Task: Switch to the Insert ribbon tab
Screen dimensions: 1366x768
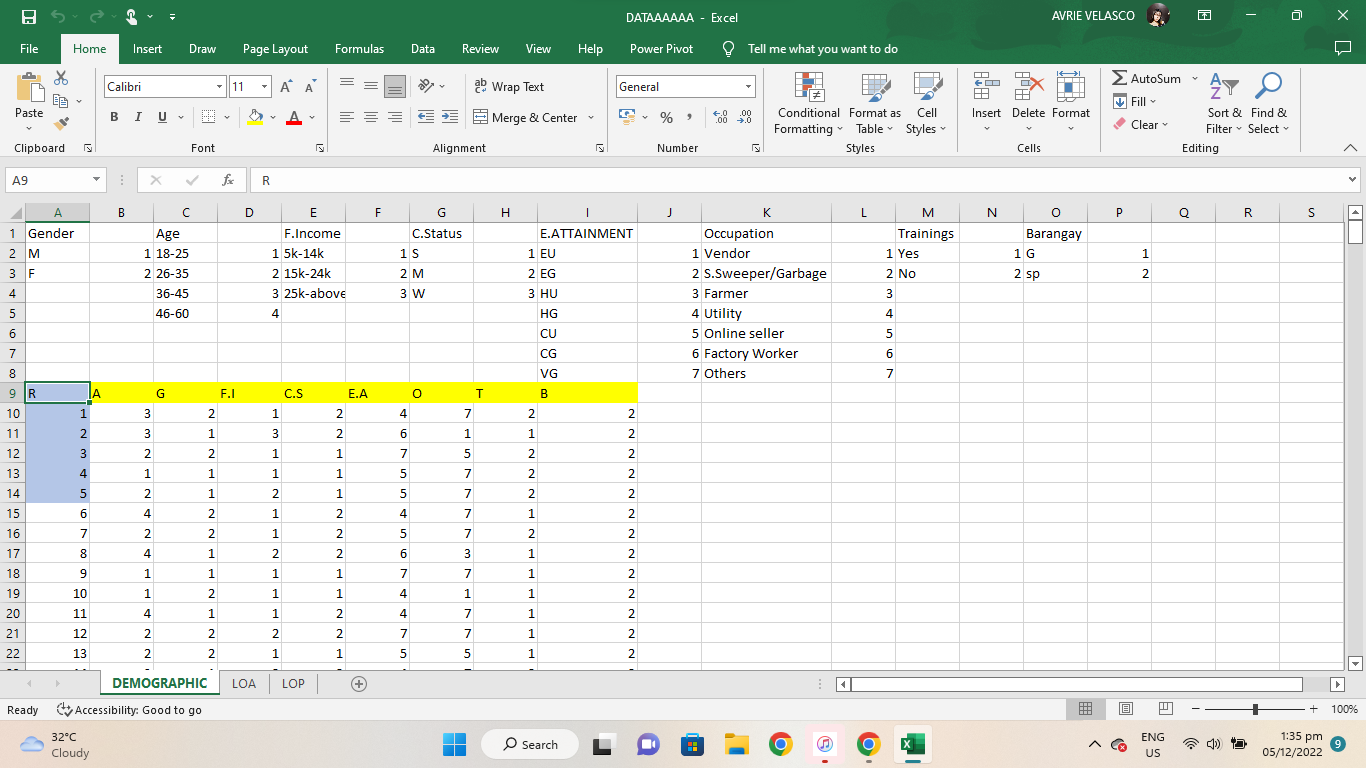Action: [x=147, y=49]
